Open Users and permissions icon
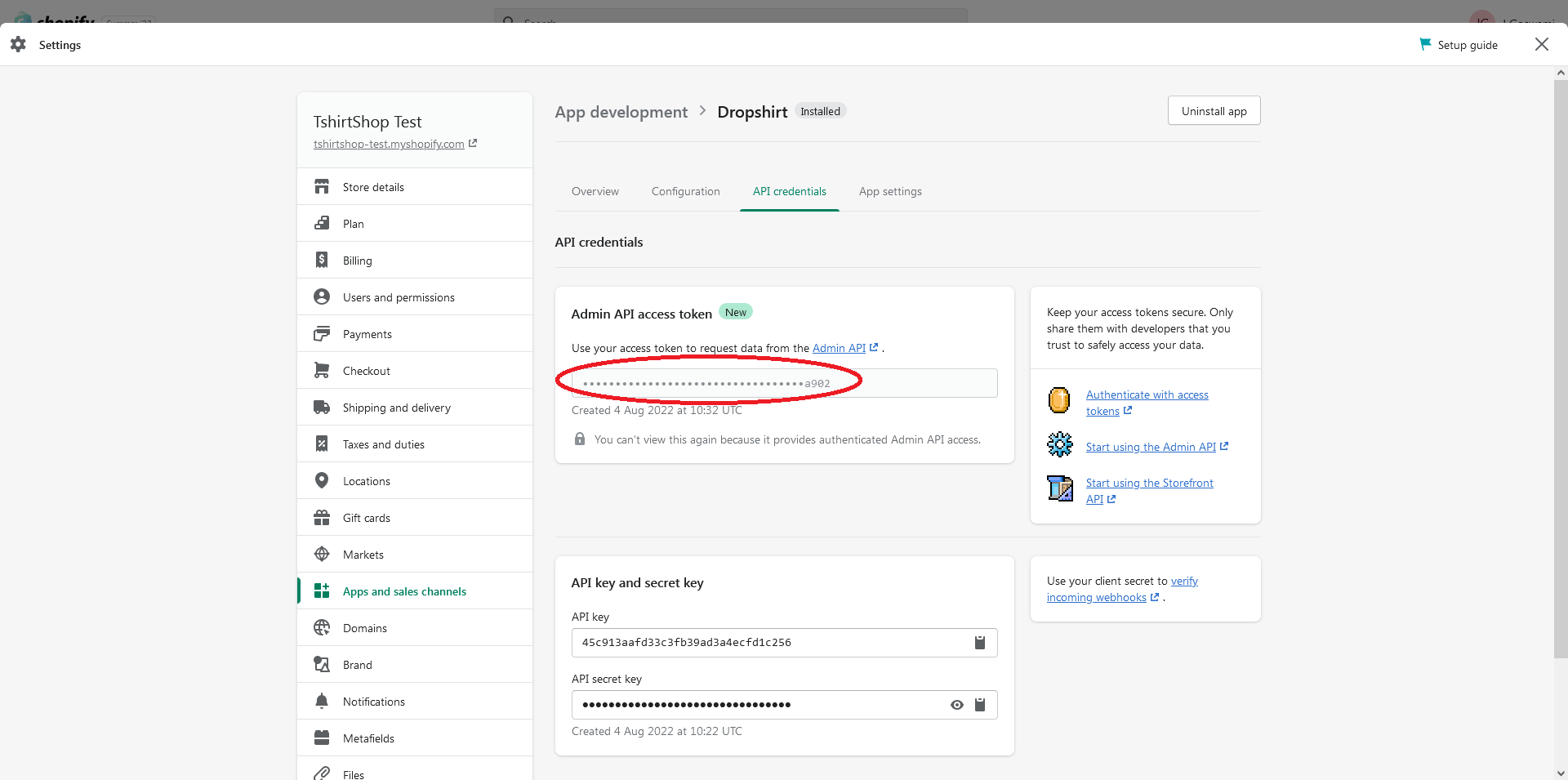The image size is (1568, 780). click(322, 296)
